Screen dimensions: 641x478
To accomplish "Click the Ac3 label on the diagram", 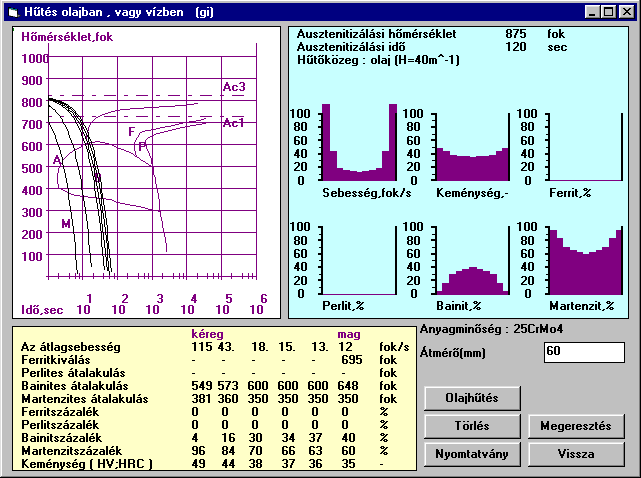I will point(234,88).
